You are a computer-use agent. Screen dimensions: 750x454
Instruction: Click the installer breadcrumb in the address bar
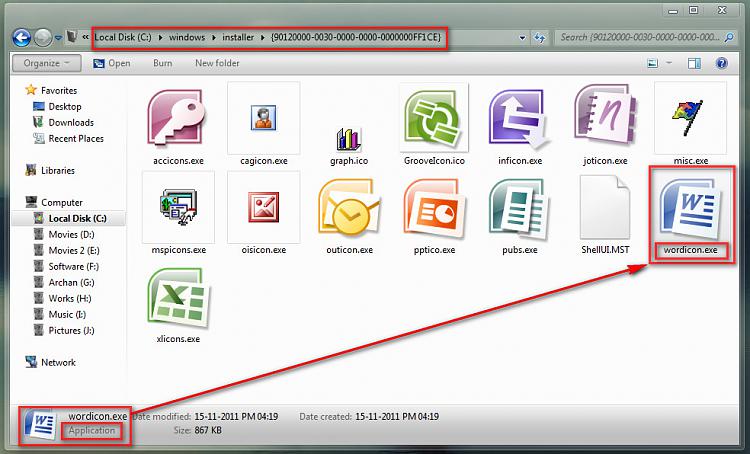coord(238,37)
